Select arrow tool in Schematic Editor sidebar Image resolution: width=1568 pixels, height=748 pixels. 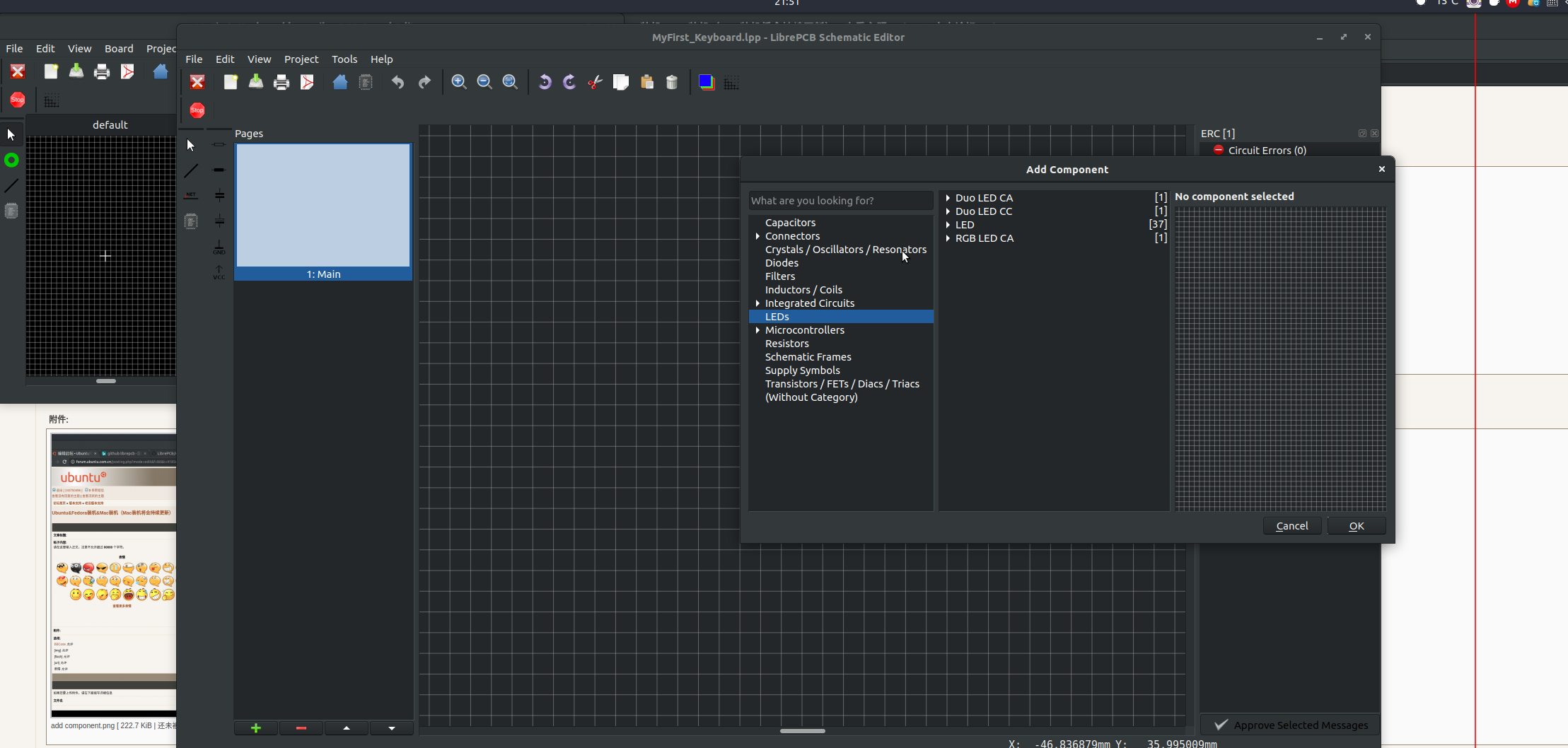click(x=191, y=145)
